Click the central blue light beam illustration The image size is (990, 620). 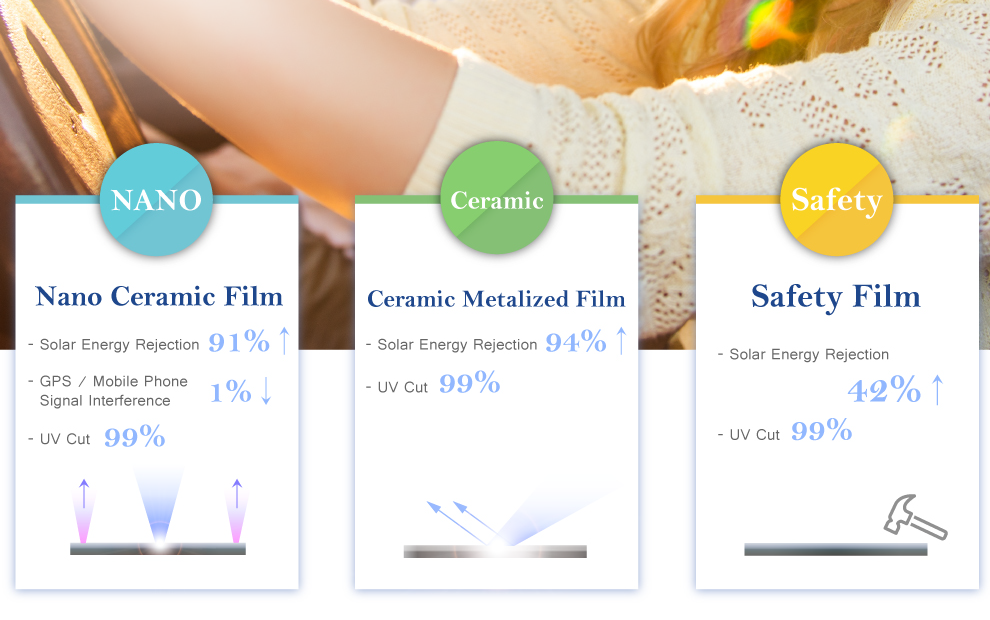(158, 505)
